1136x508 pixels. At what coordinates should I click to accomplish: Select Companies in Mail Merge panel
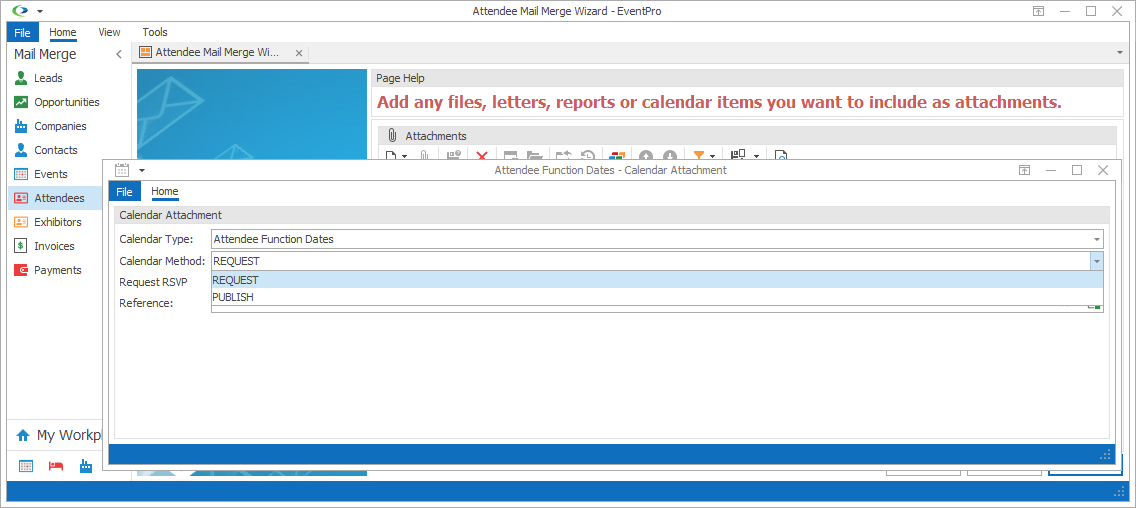60,126
